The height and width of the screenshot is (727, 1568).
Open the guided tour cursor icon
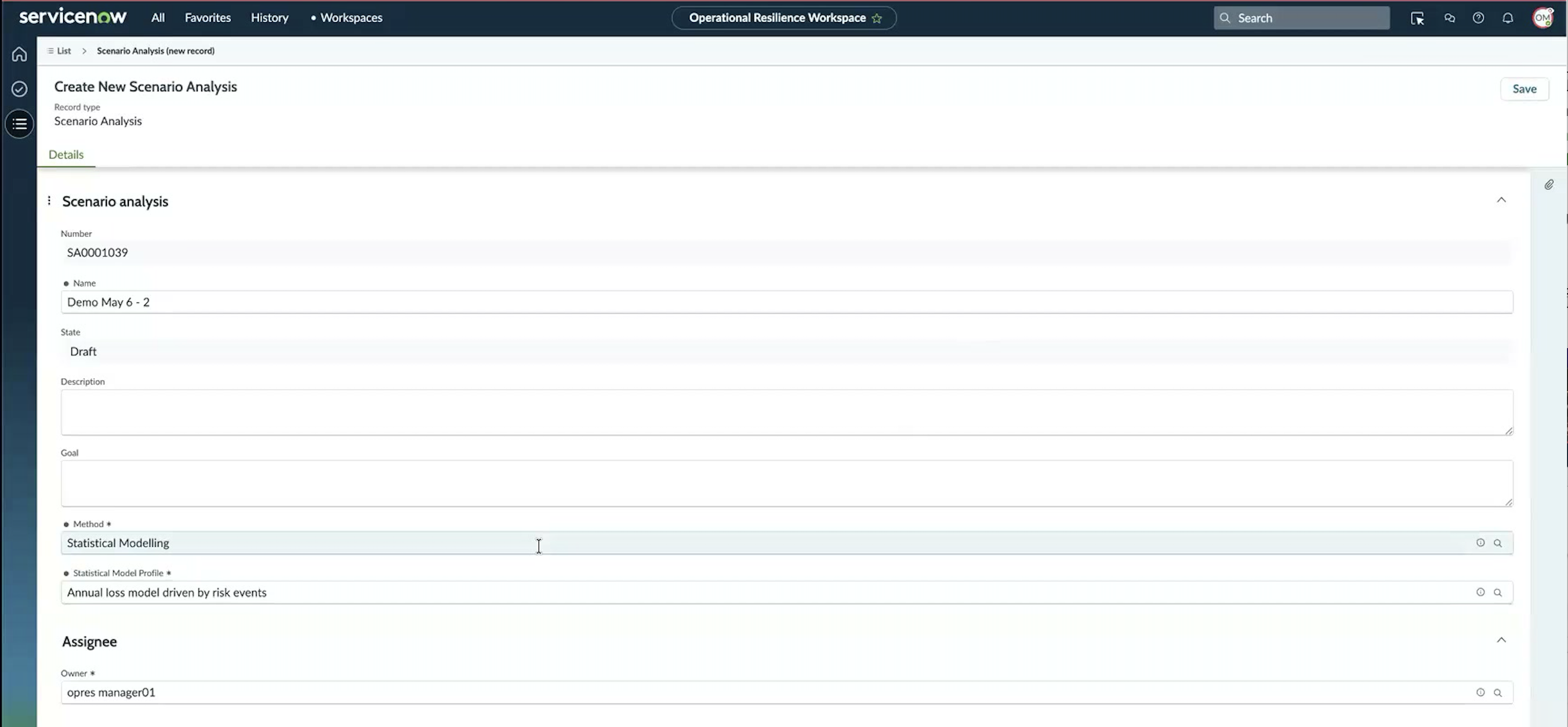click(x=1417, y=18)
